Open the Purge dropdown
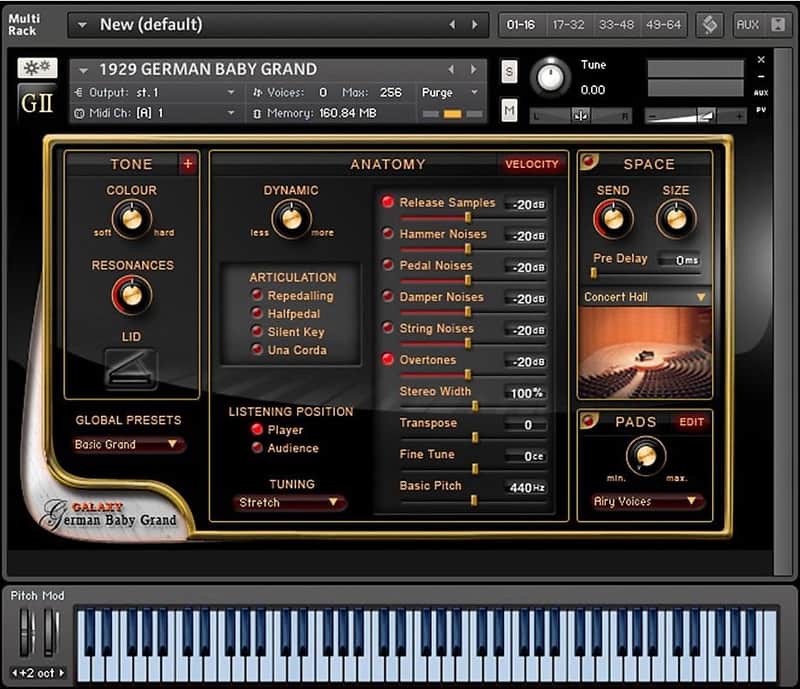800x689 pixels. pos(449,92)
